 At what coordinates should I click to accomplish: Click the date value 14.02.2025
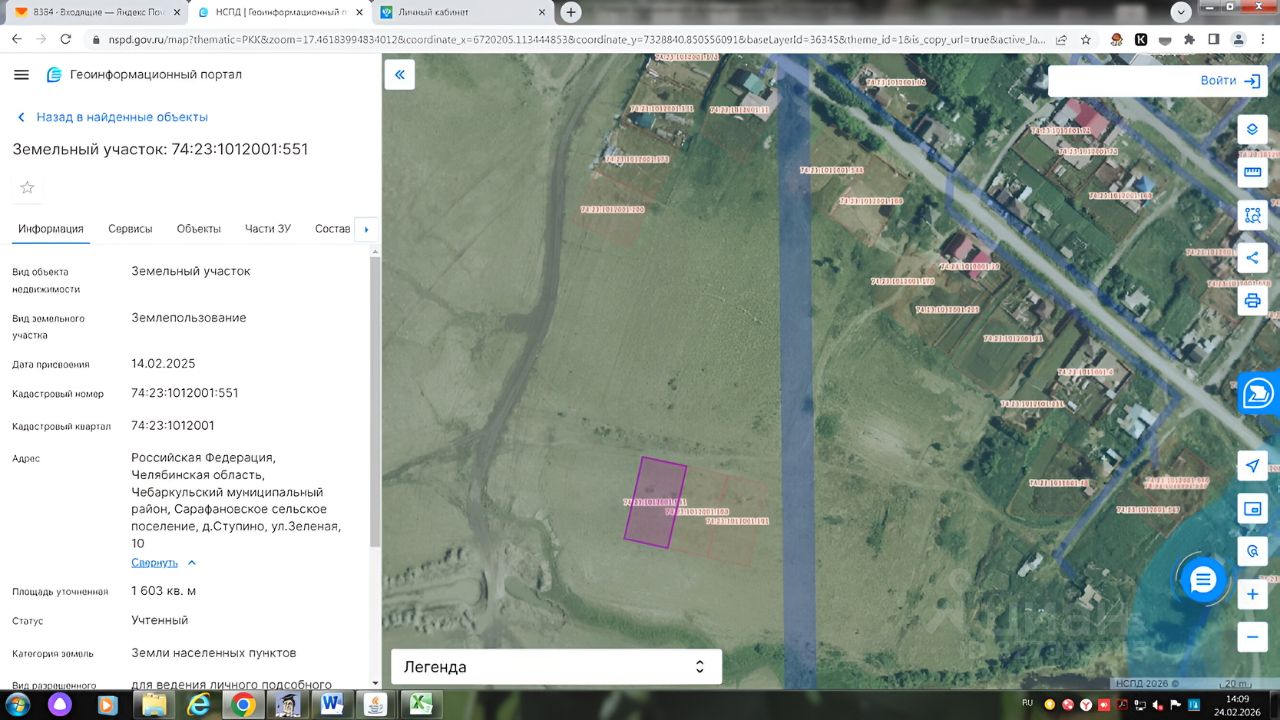(163, 364)
